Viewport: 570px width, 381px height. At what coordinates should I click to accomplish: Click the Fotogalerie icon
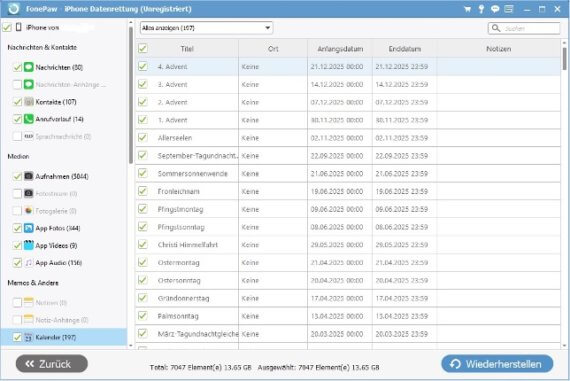pos(29,210)
